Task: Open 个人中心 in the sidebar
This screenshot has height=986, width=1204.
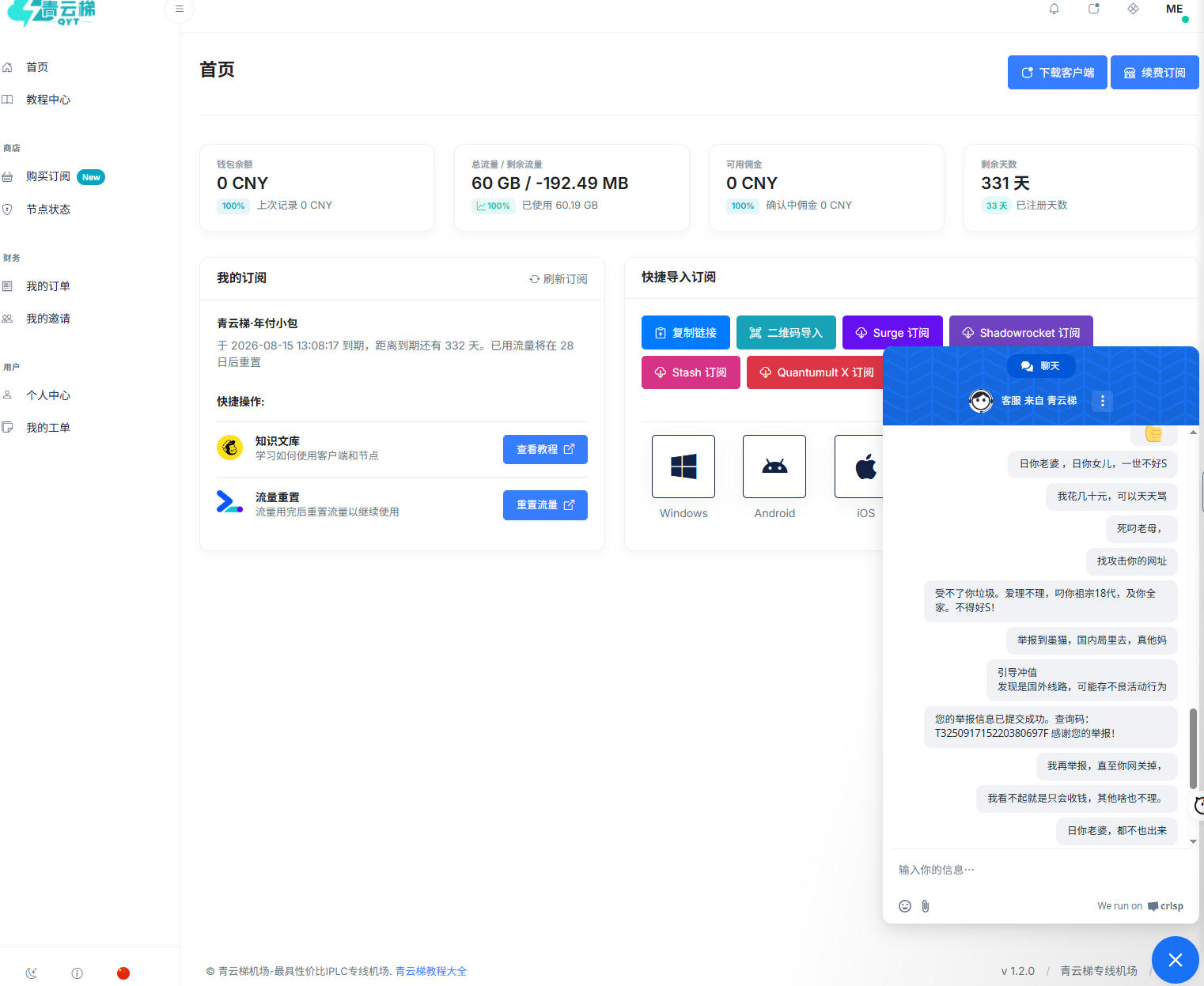Action: pos(48,395)
